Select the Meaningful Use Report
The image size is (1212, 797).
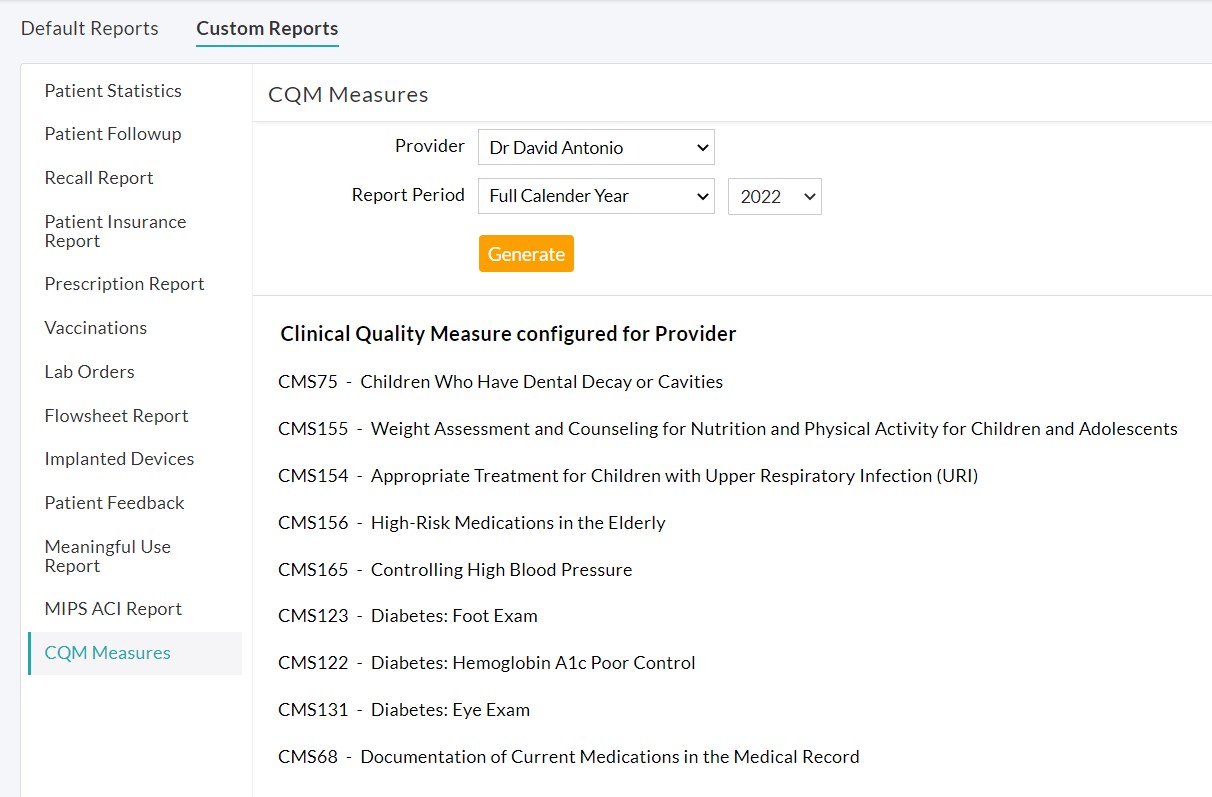coord(108,556)
